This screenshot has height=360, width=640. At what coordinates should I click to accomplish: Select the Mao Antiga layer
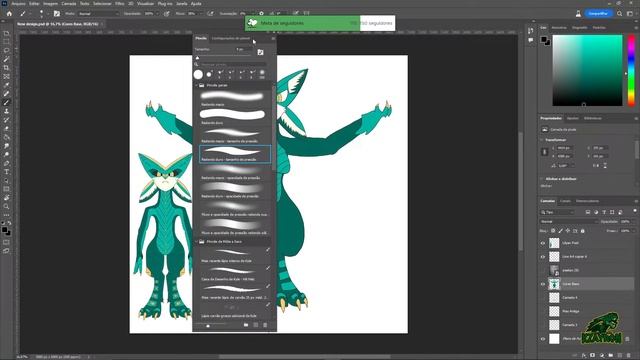pyautogui.click(x=588, y=311)
